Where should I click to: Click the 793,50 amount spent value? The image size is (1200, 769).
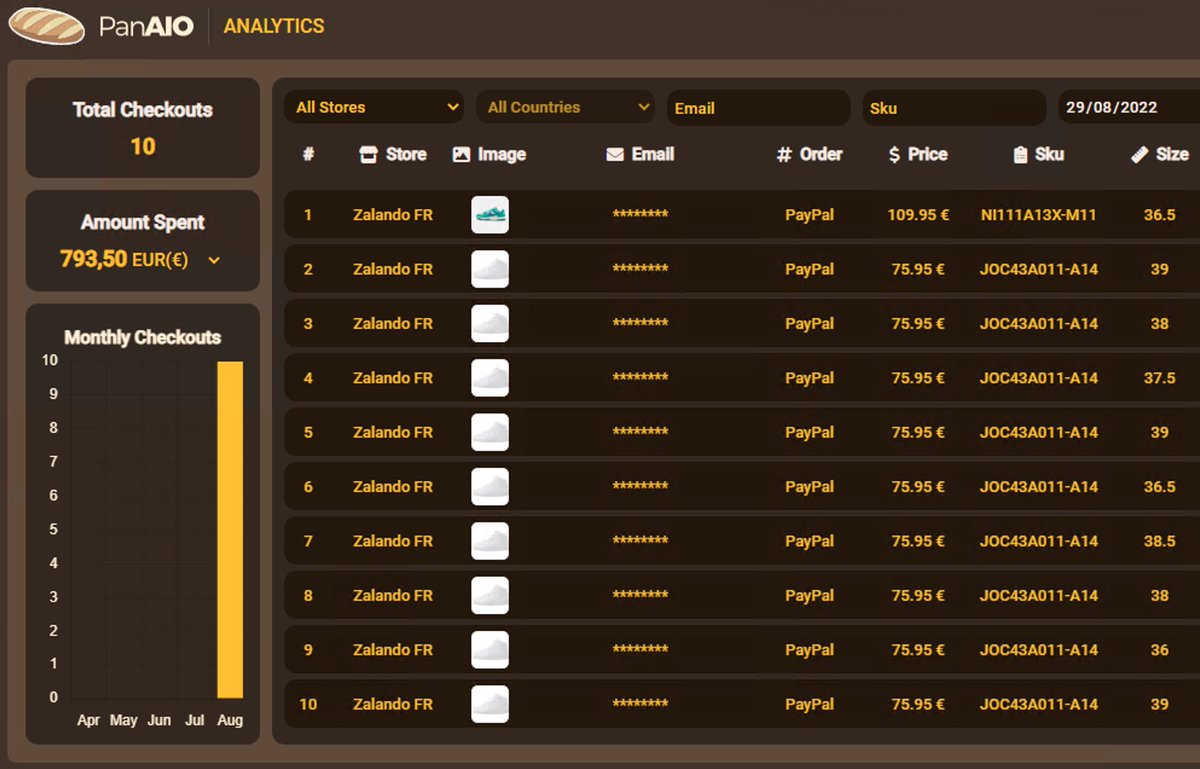tap(93, 260)
